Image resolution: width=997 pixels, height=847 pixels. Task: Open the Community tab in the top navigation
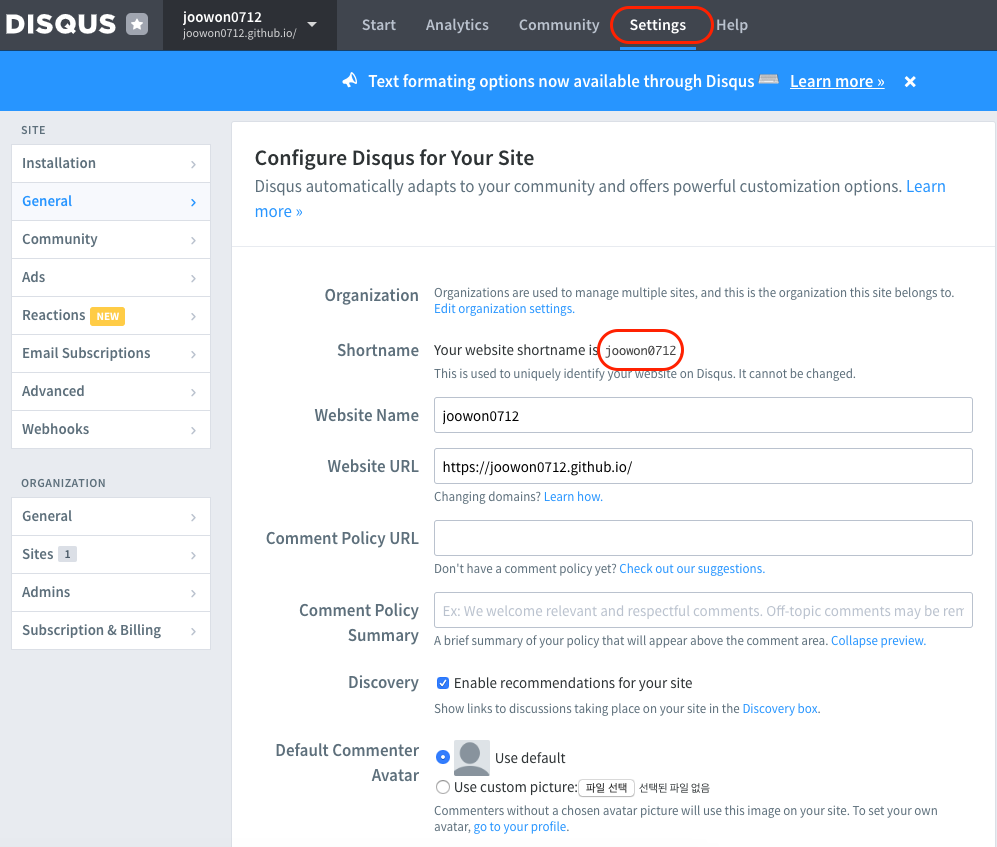(x=559, y=25)
